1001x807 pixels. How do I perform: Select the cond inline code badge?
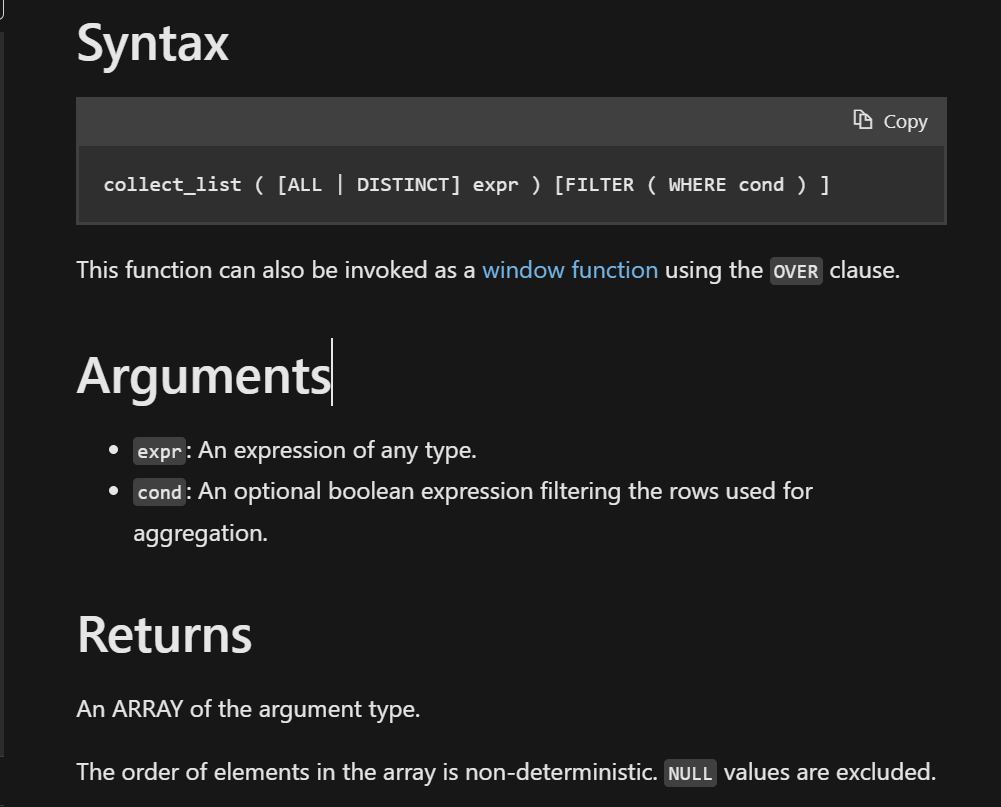[158, 491]
